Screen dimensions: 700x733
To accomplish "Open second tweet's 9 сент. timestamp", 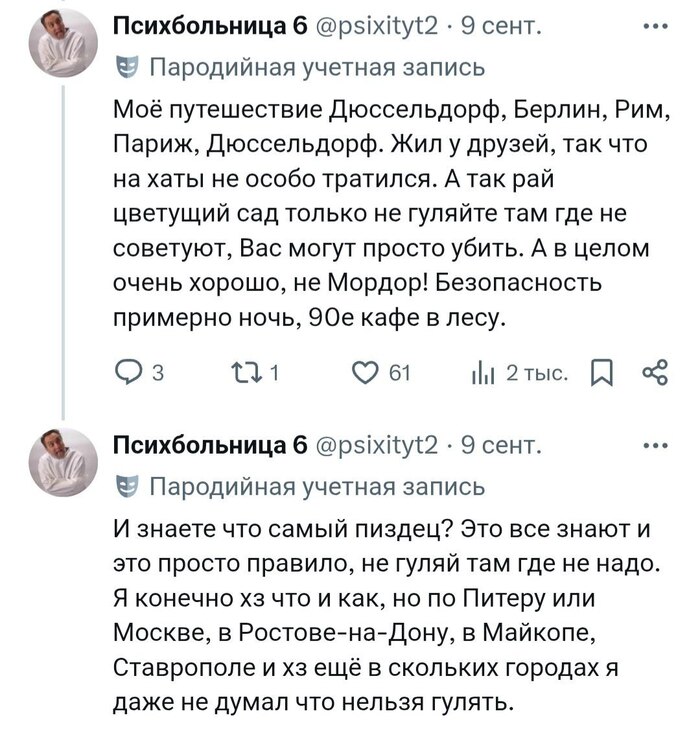I will [x=499, y=445].
